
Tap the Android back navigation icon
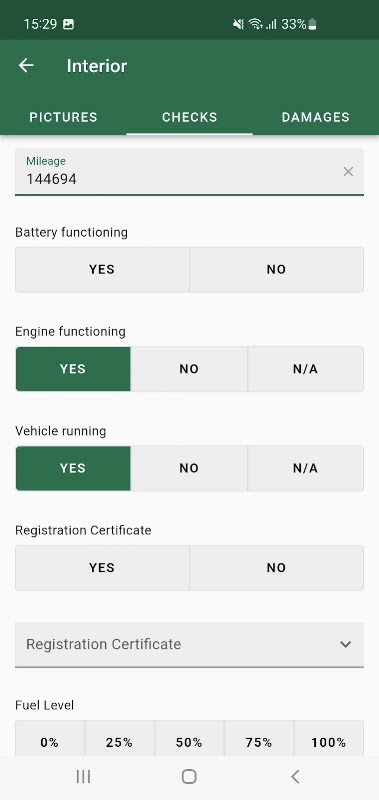[x=295, y=777]
